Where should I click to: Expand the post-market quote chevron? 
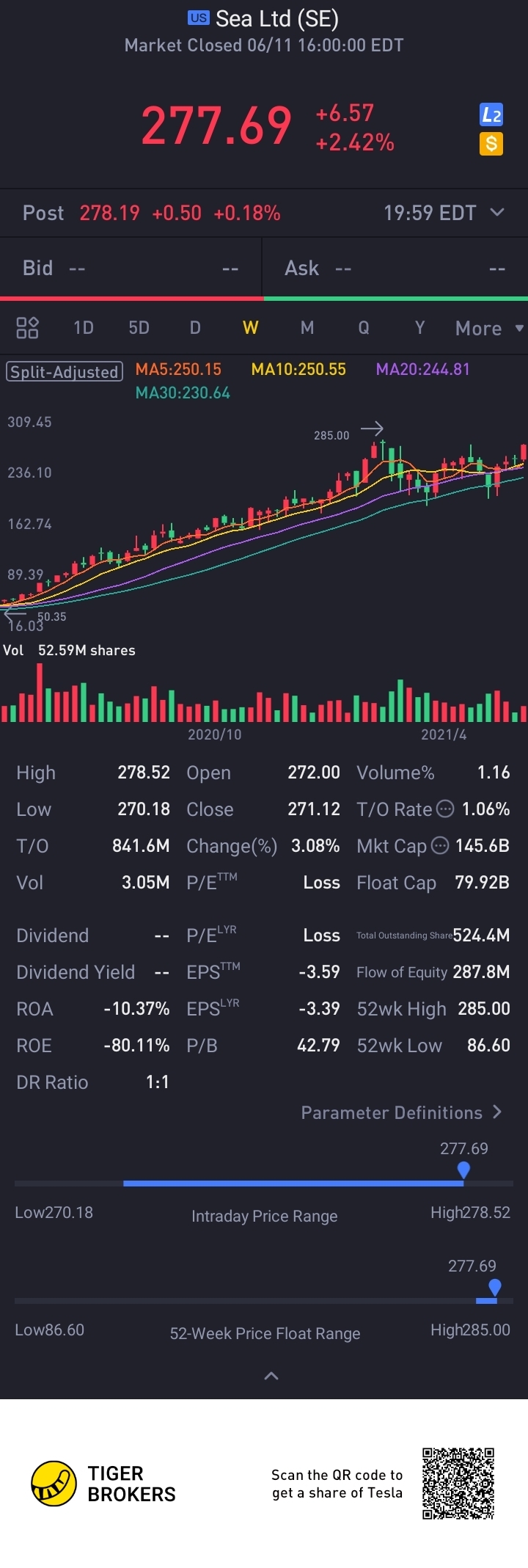497,212
